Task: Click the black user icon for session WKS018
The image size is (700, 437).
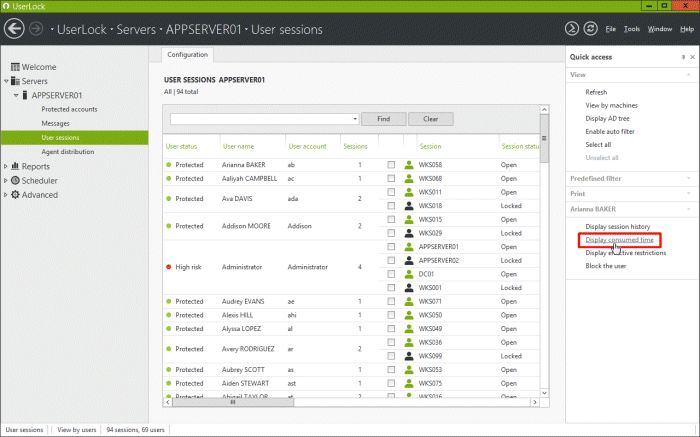Action: click(x=409, y=206)
